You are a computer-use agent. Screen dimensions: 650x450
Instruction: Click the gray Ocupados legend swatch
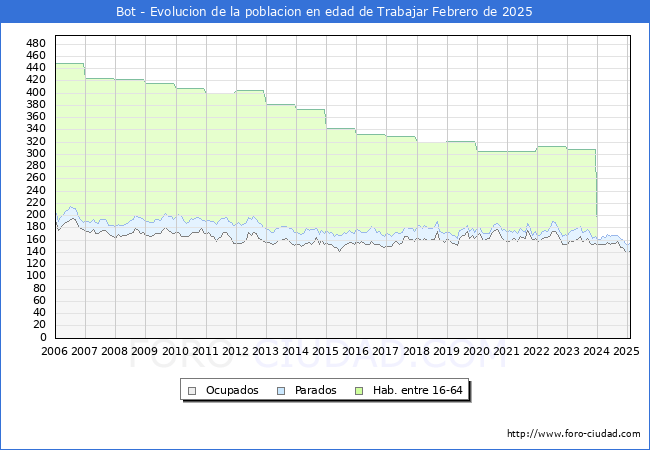(192, 391)
